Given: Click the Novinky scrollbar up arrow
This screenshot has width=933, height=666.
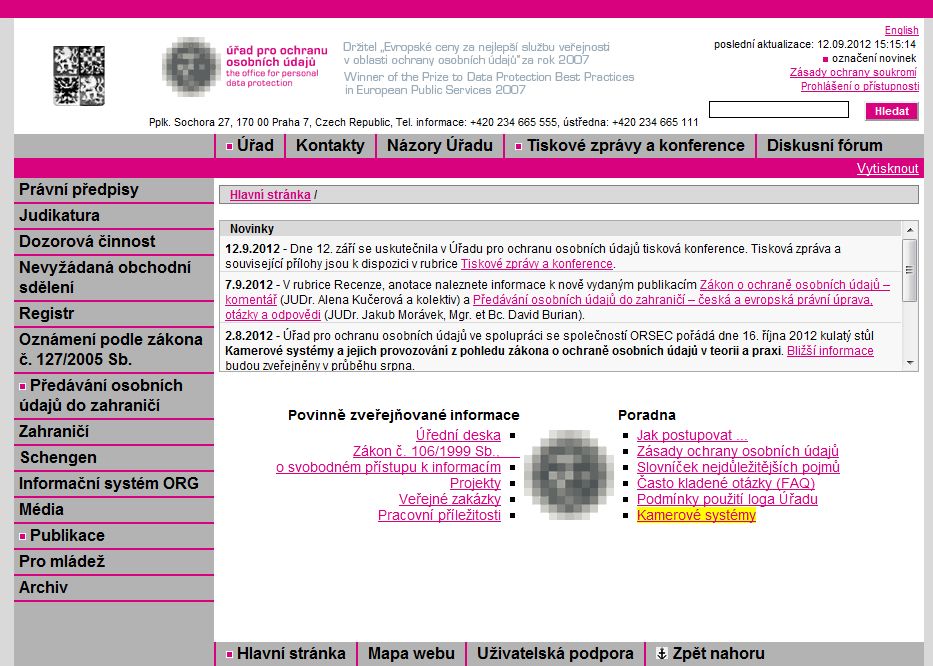Looking at the screenshot, I should [910, 230].
